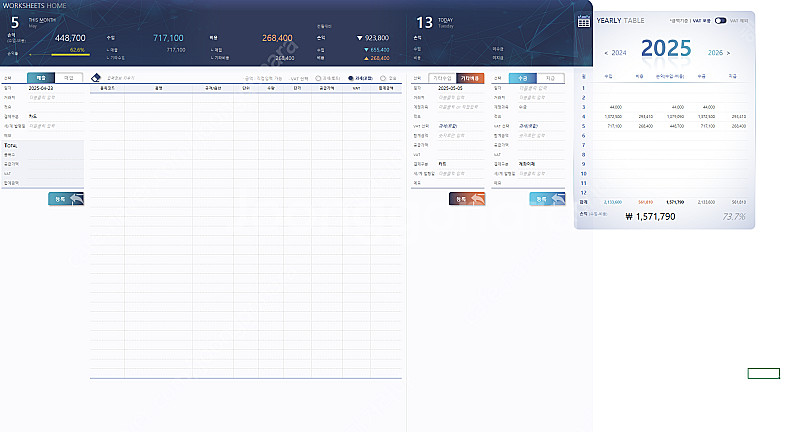Viewport: 800px width, 432px height.
Task: Click the eraser icon to clear entries
Action: click(x=96, y=78)
